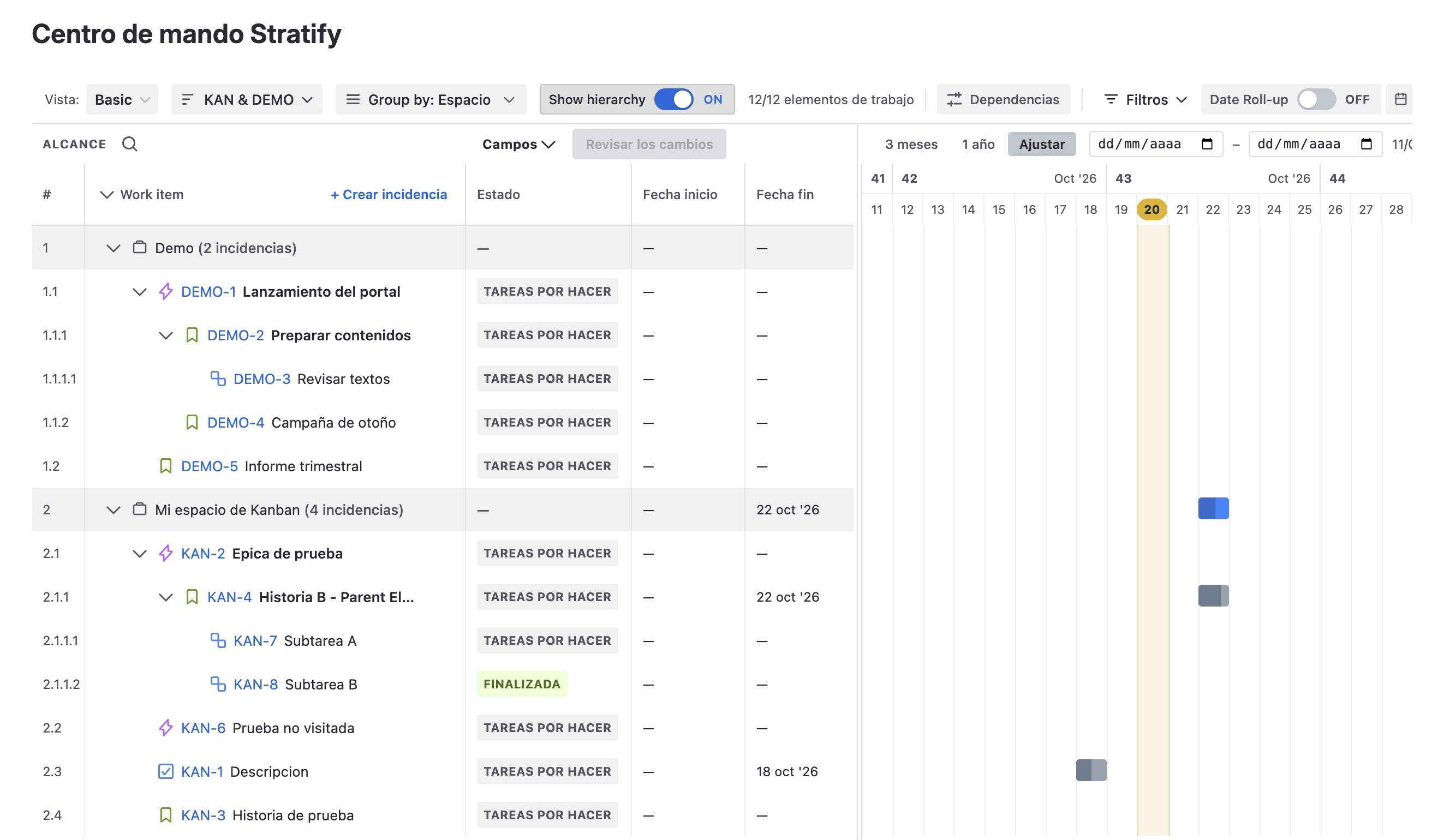Open the KAN-8 issue link
The image size is (1432, 840).
256,685
